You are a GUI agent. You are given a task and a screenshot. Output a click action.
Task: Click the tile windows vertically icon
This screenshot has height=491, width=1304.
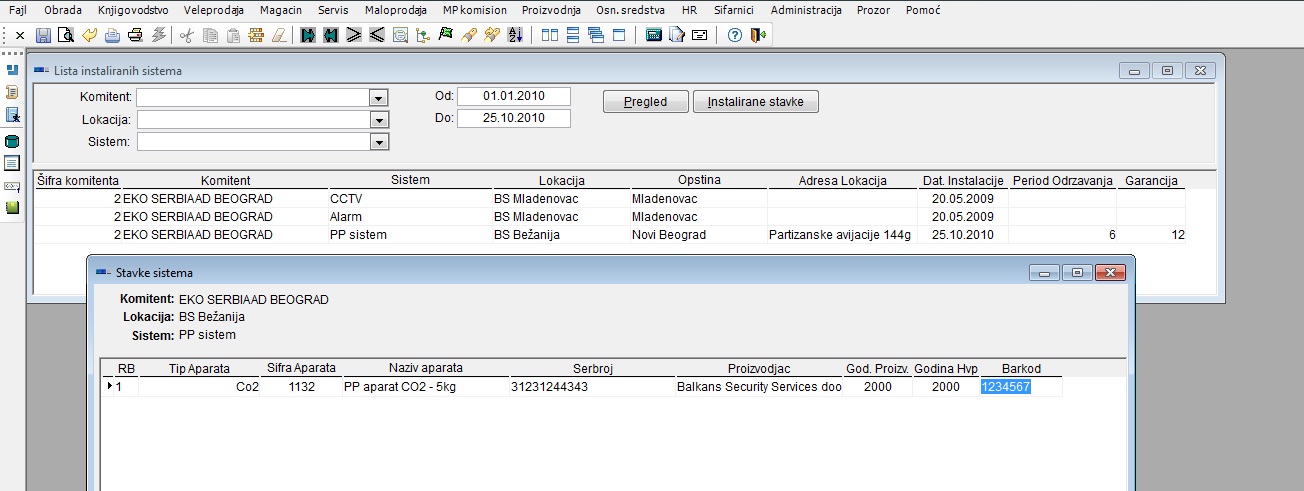point(549,35)
